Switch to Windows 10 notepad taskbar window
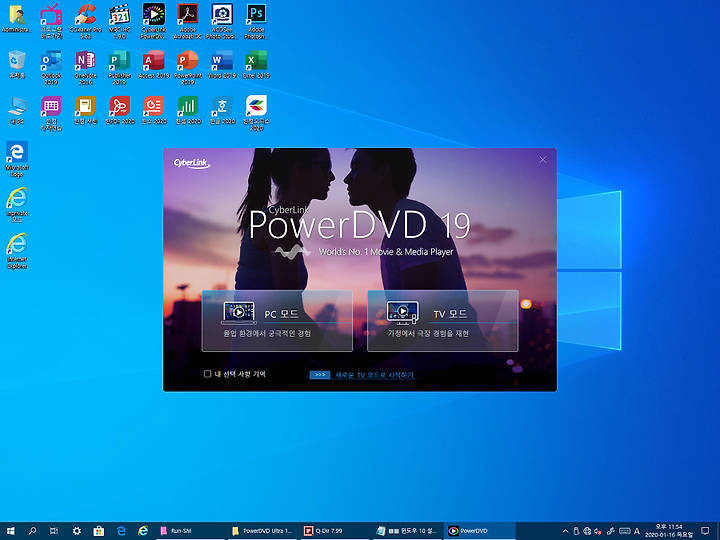Screen dimensions: 720x540 click(407, 531)
